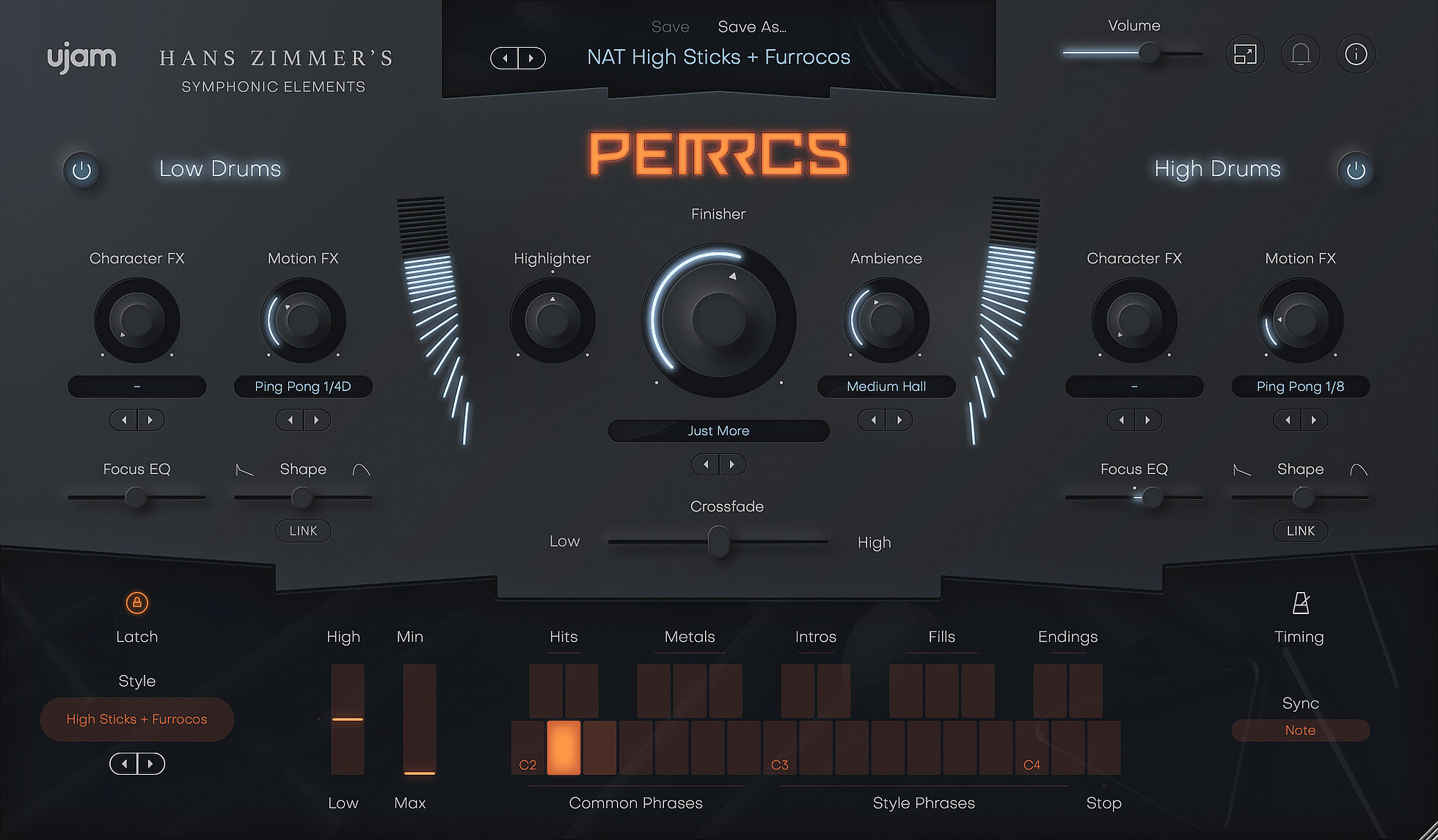Viewport: 1438px width, 840px height.
Task: Enable the Latch toggle
Action: [136, 603]
